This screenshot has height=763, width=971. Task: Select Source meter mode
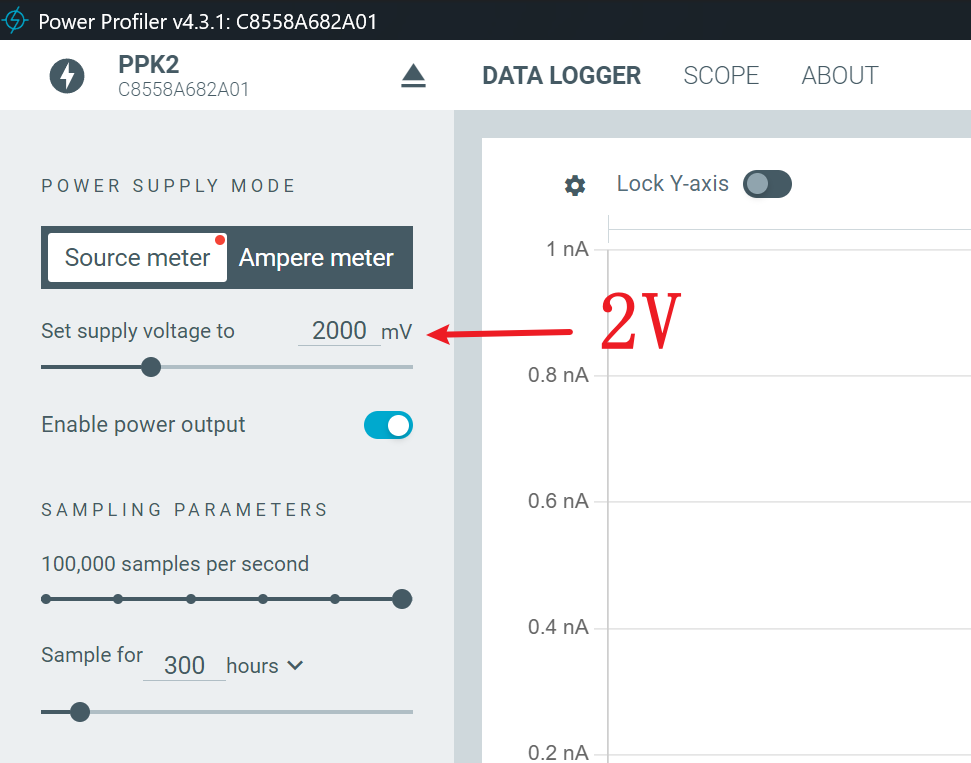point(137,258)
